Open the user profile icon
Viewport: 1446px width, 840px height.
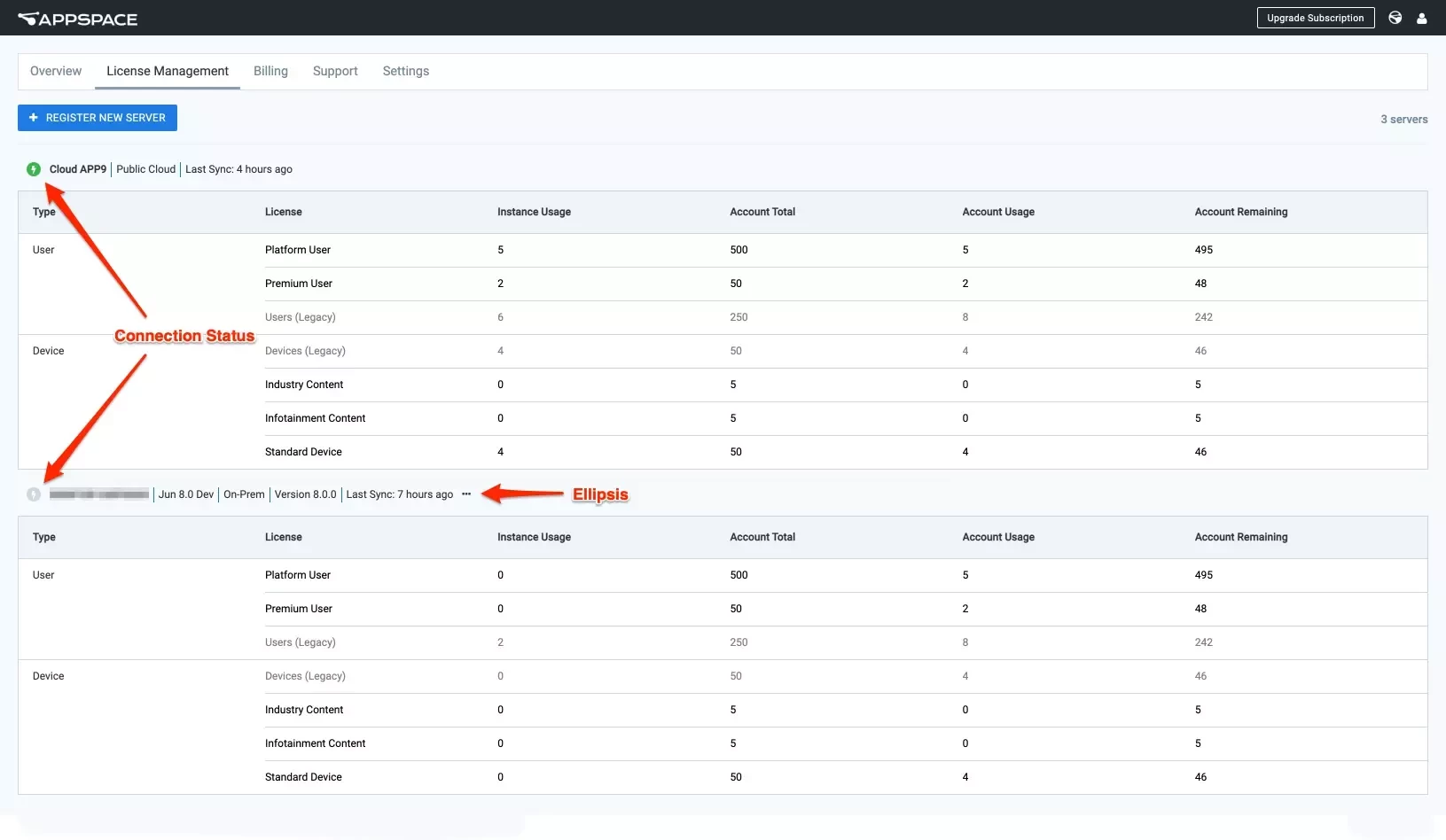1421,18
